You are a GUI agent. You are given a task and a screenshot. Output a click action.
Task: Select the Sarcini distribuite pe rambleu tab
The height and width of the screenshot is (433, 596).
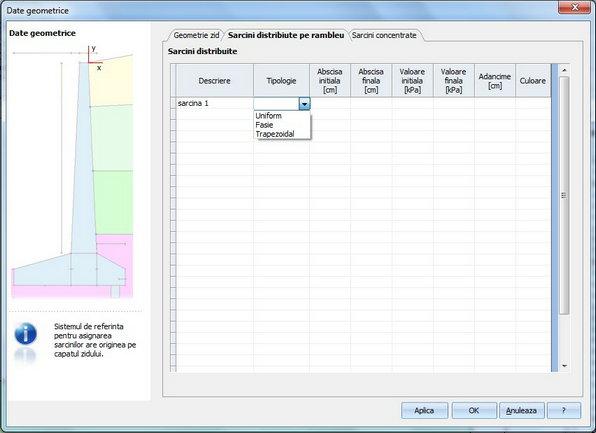click(x=286, y=35)
